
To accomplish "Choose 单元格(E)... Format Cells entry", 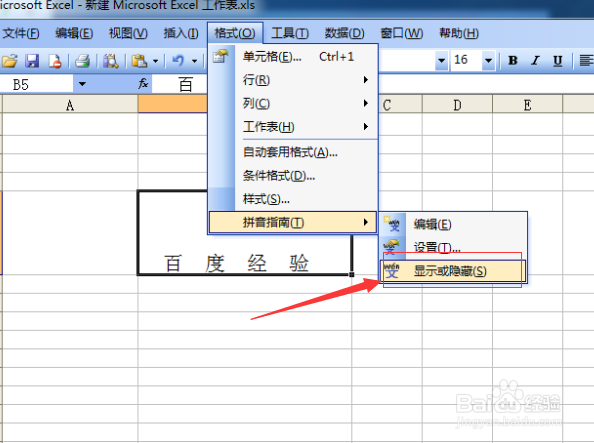I will tap(293, 57).
